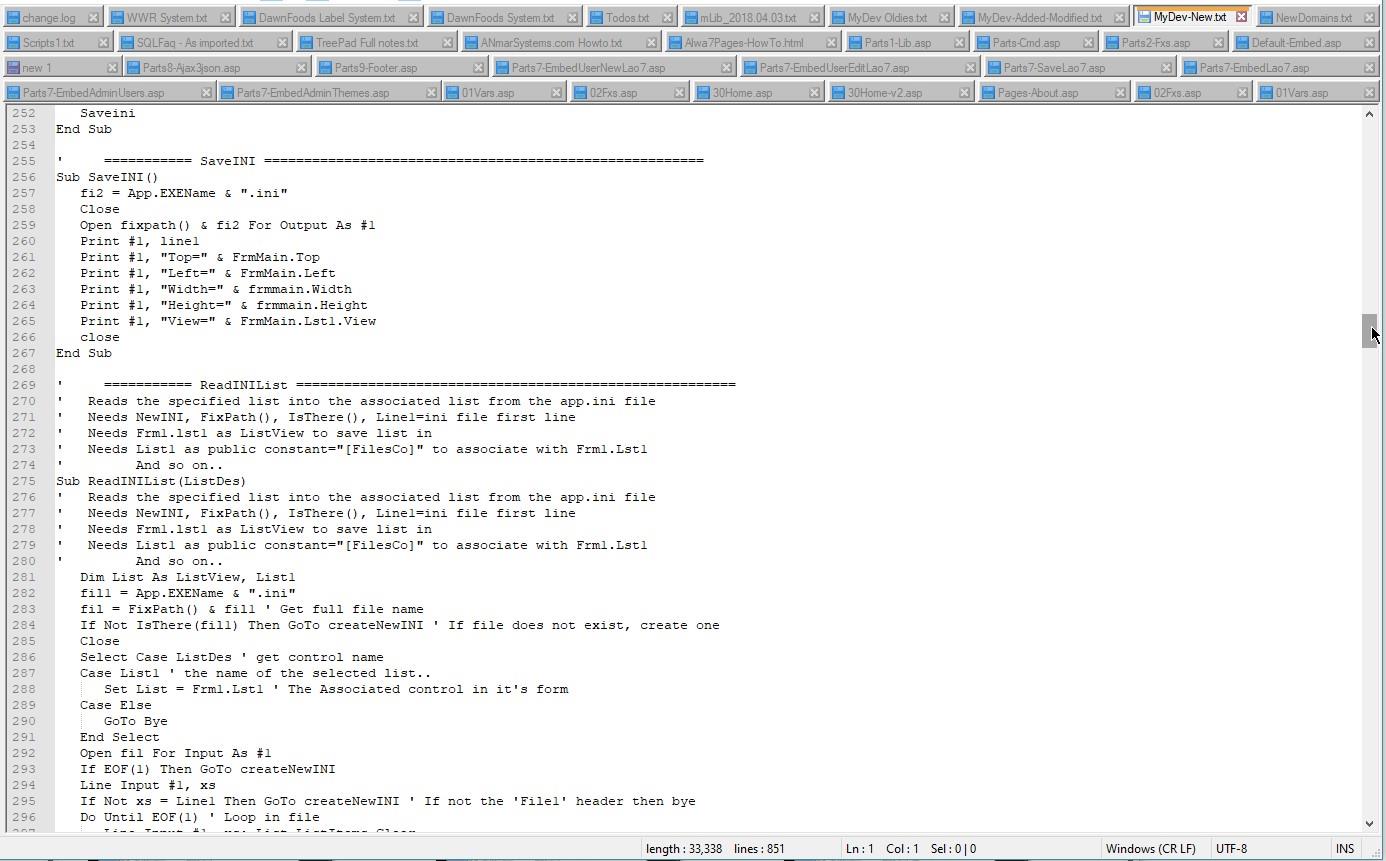The image size is (1386, 861).
Task: Close the change.log tab
Action: (x=93, y=18)
